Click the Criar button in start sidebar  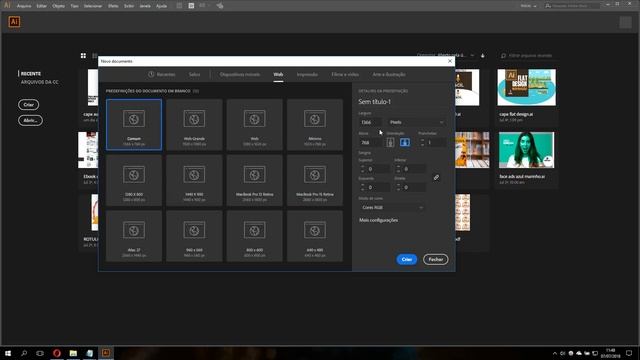(x=29, y=104)
